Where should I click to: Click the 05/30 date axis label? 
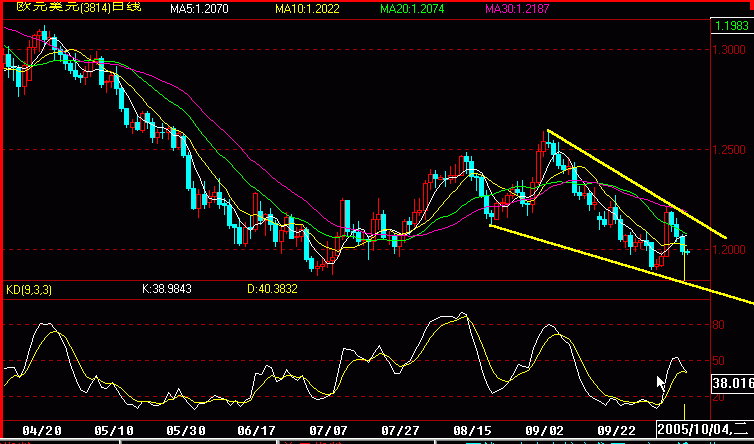click(x=185, y=430)
